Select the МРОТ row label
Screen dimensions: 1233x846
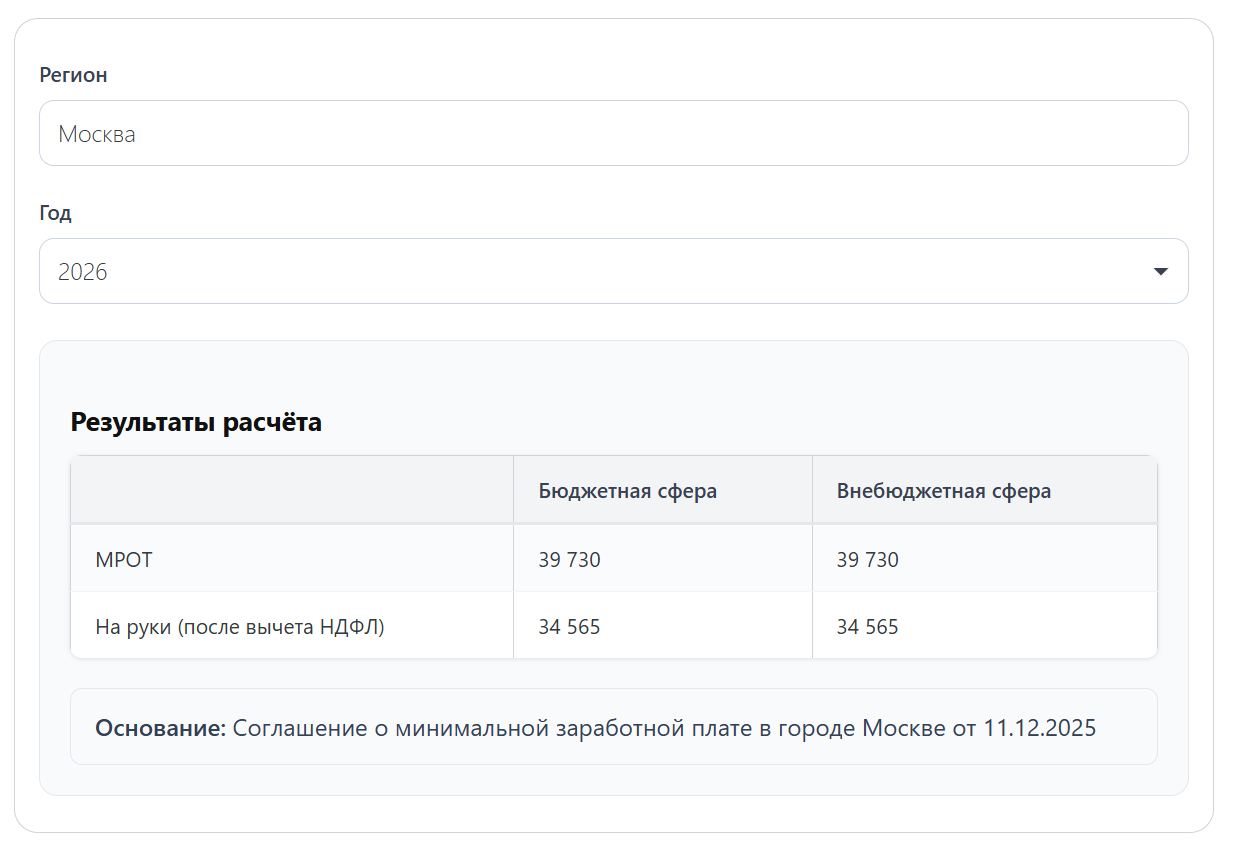coord(124,560)
